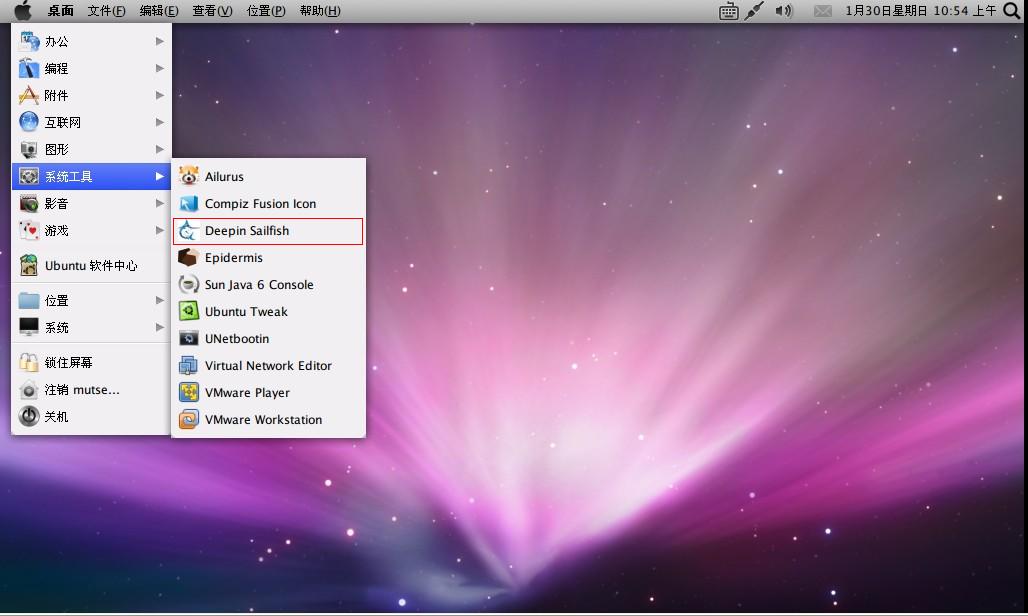Click the 锁住屏幕 padlock icon
Viewport: 1028px width, 616px height.
29,362
